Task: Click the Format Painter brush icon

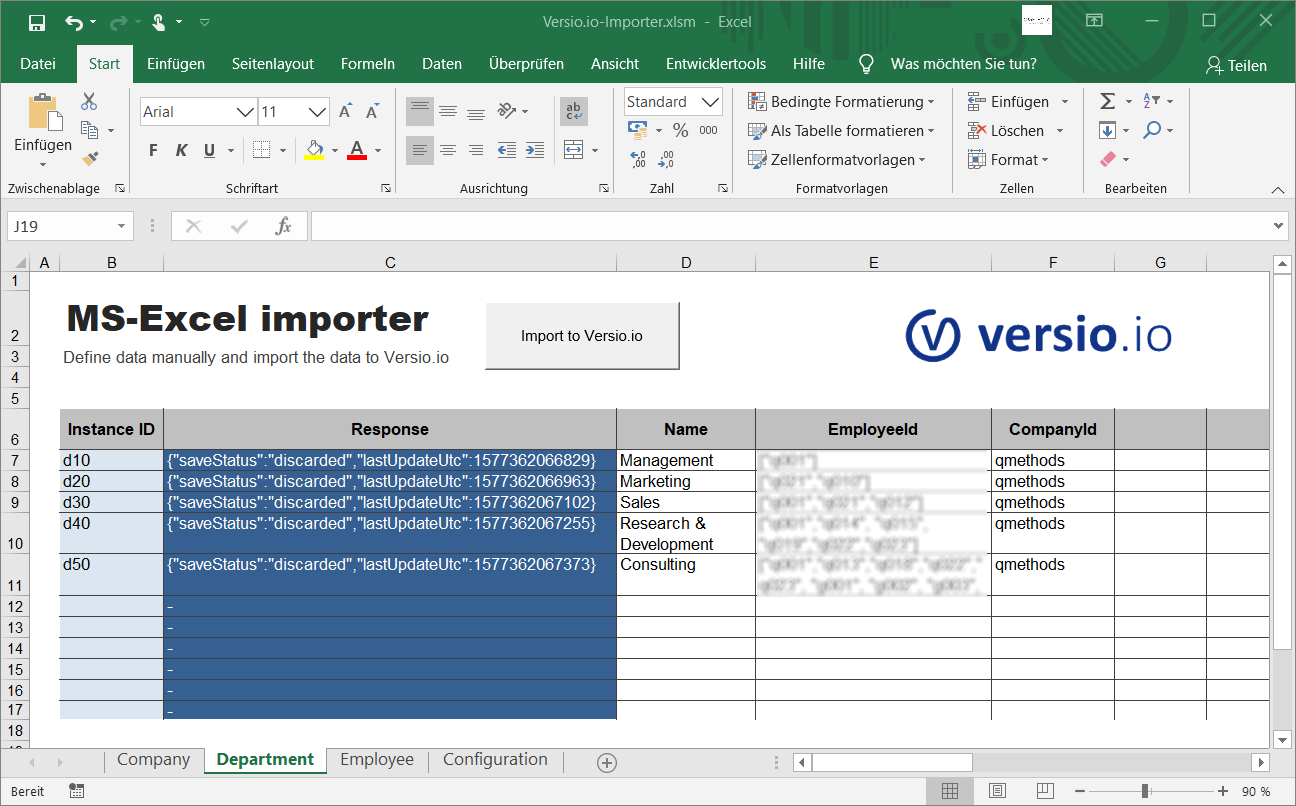Action: 89,158
